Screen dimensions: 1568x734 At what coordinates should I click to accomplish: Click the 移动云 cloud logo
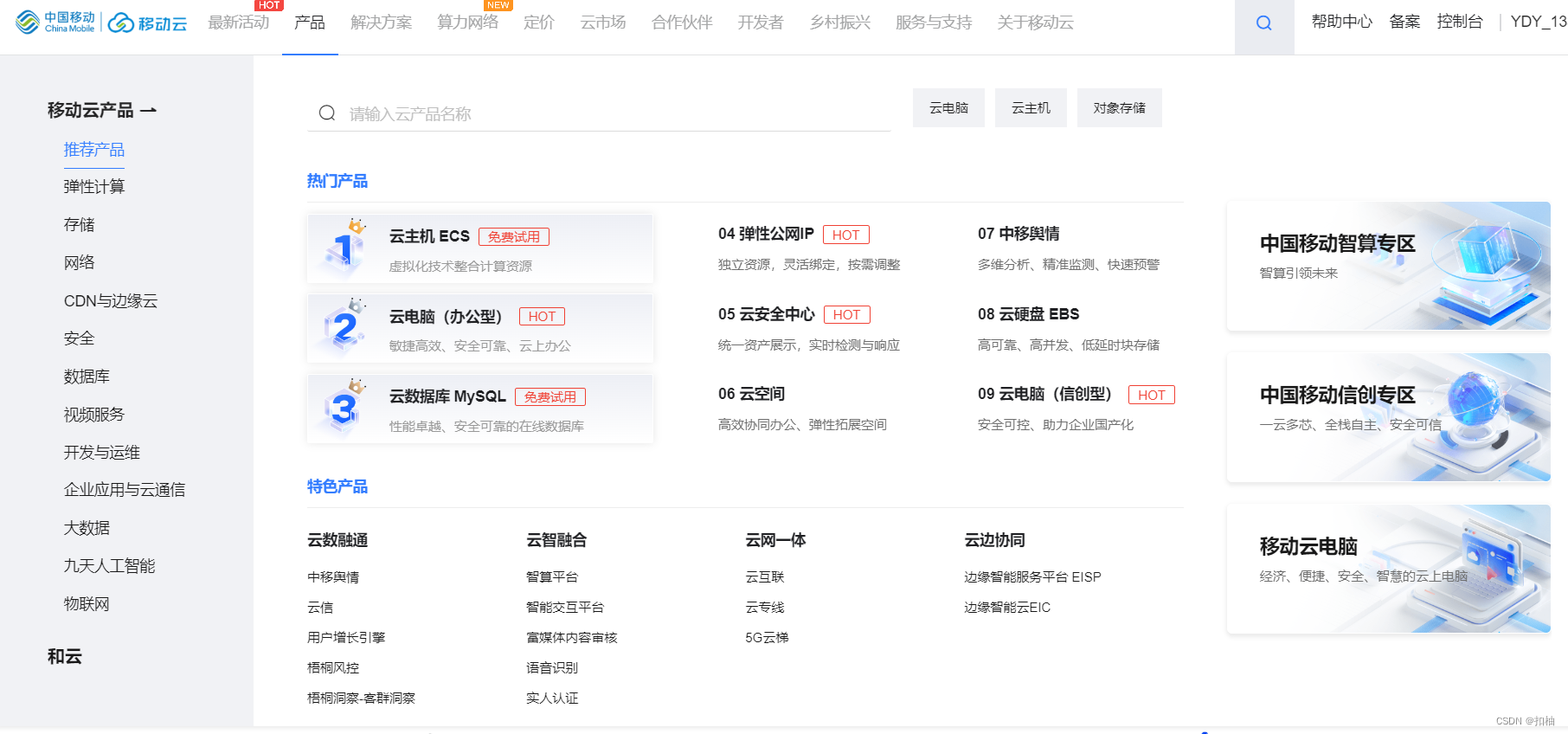coord(148,23)
